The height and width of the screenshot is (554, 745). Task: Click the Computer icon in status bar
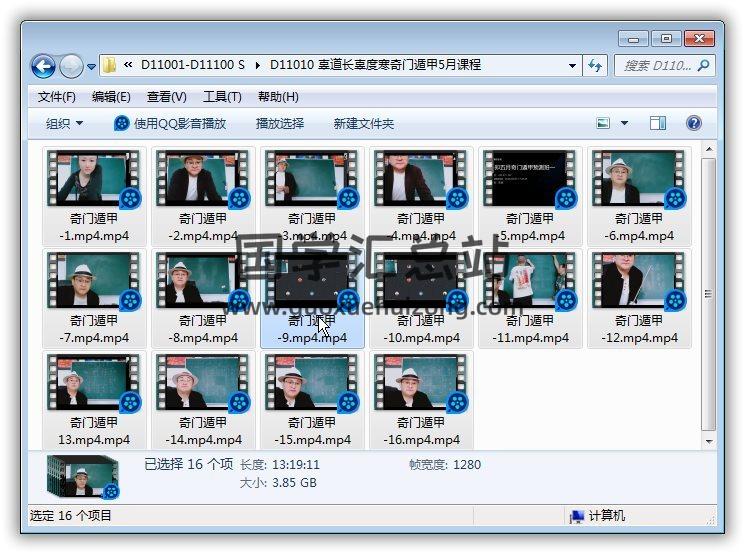pos(577,516)
